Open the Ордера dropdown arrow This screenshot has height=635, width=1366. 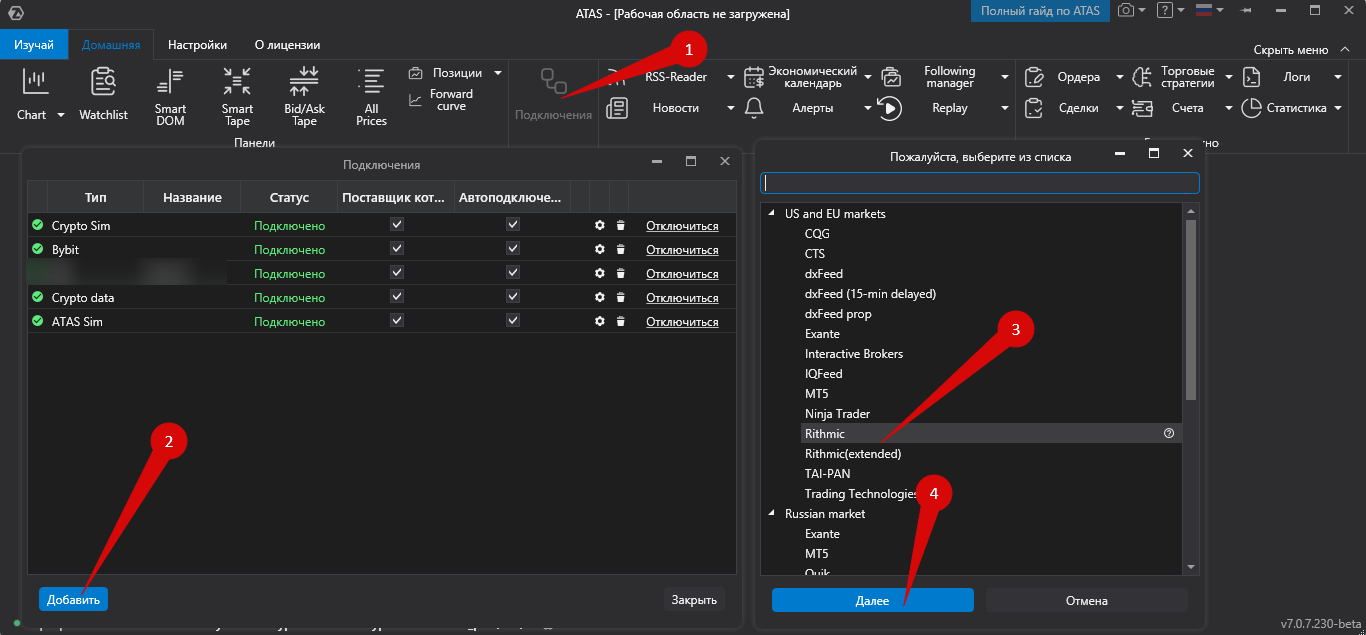pyautogui.click(x=1120, y=77)
